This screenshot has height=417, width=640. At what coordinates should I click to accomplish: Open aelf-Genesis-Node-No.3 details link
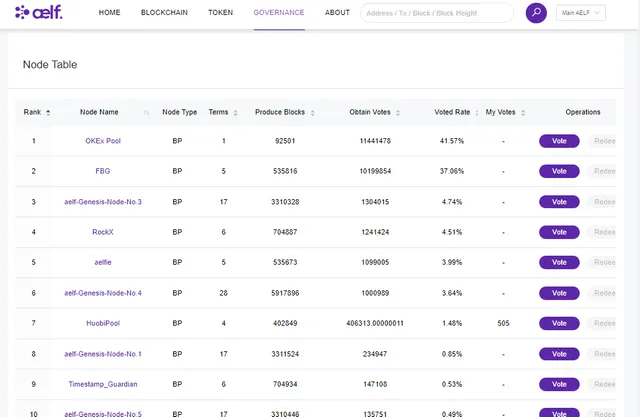[103, 202]
